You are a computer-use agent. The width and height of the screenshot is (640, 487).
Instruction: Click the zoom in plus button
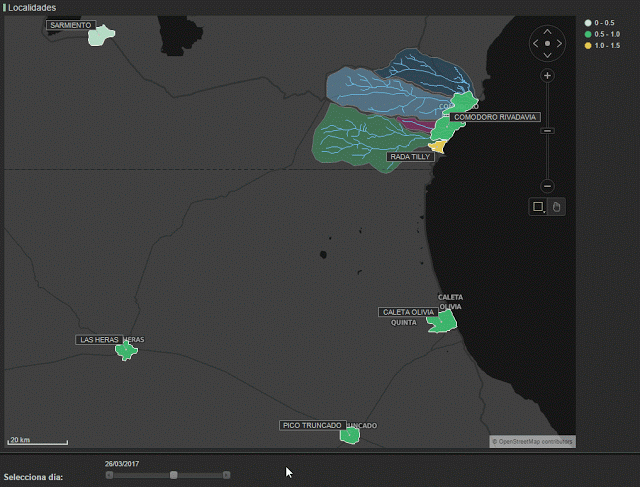click(x=547, y=76)
